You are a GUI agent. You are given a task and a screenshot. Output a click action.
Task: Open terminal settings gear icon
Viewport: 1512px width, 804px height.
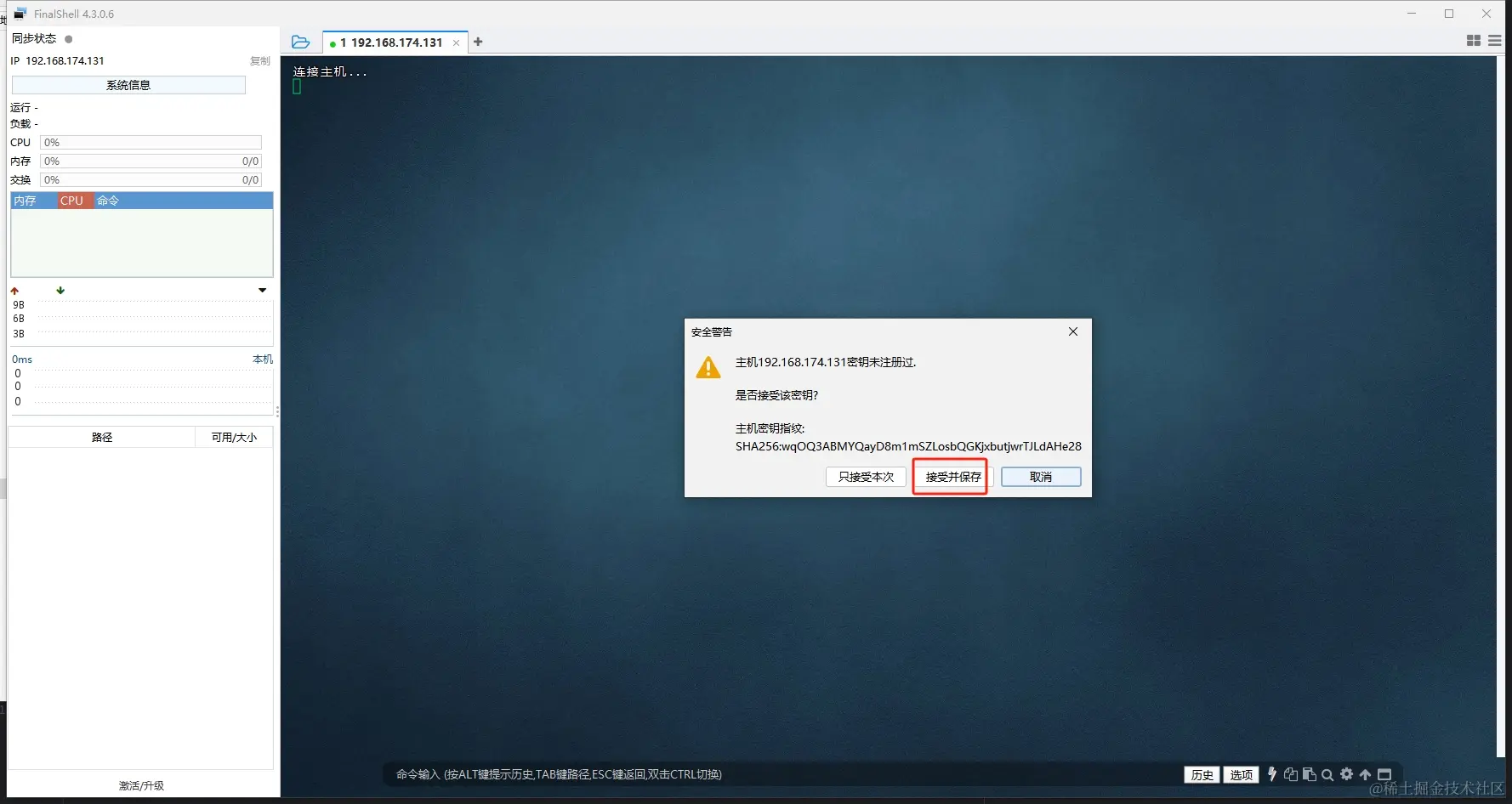point(1346,774)
